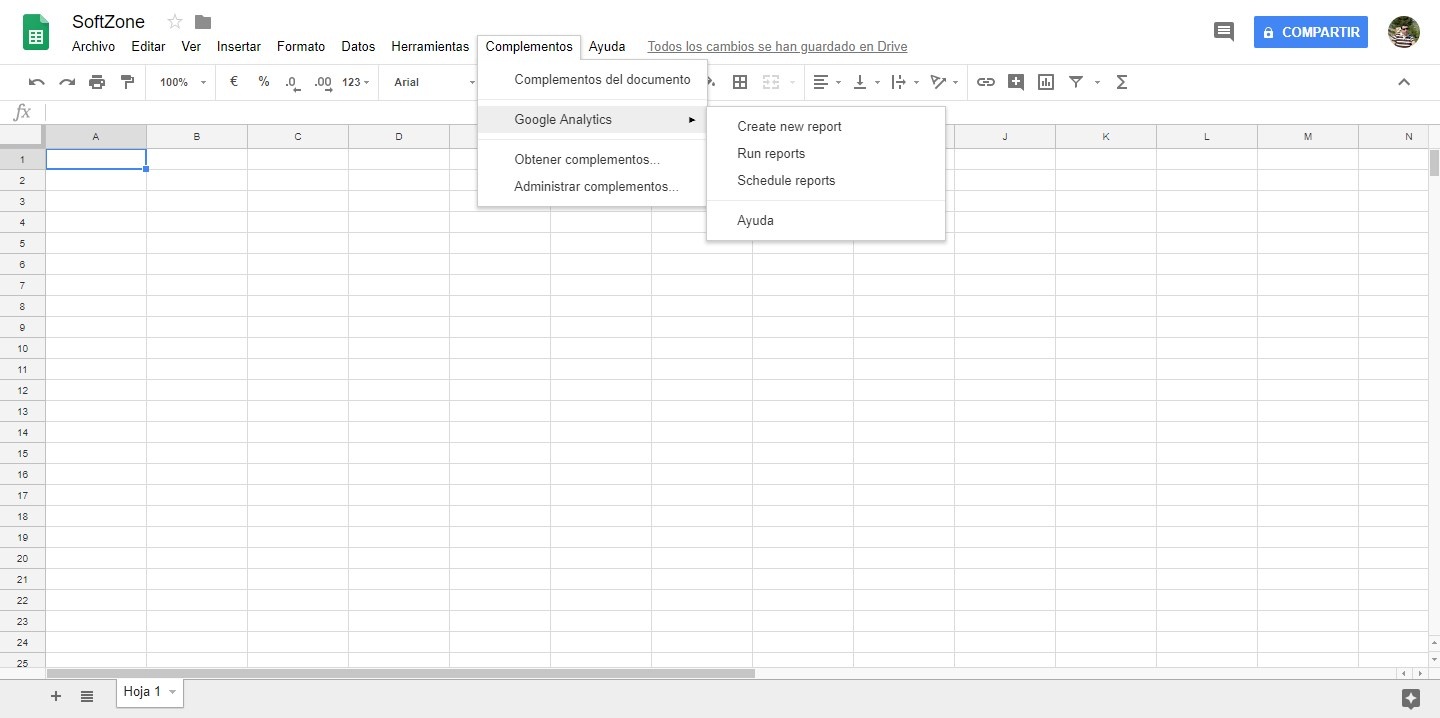1440x718 pixels.
Task: Click the filter funnel icon
Action: 1076,82
